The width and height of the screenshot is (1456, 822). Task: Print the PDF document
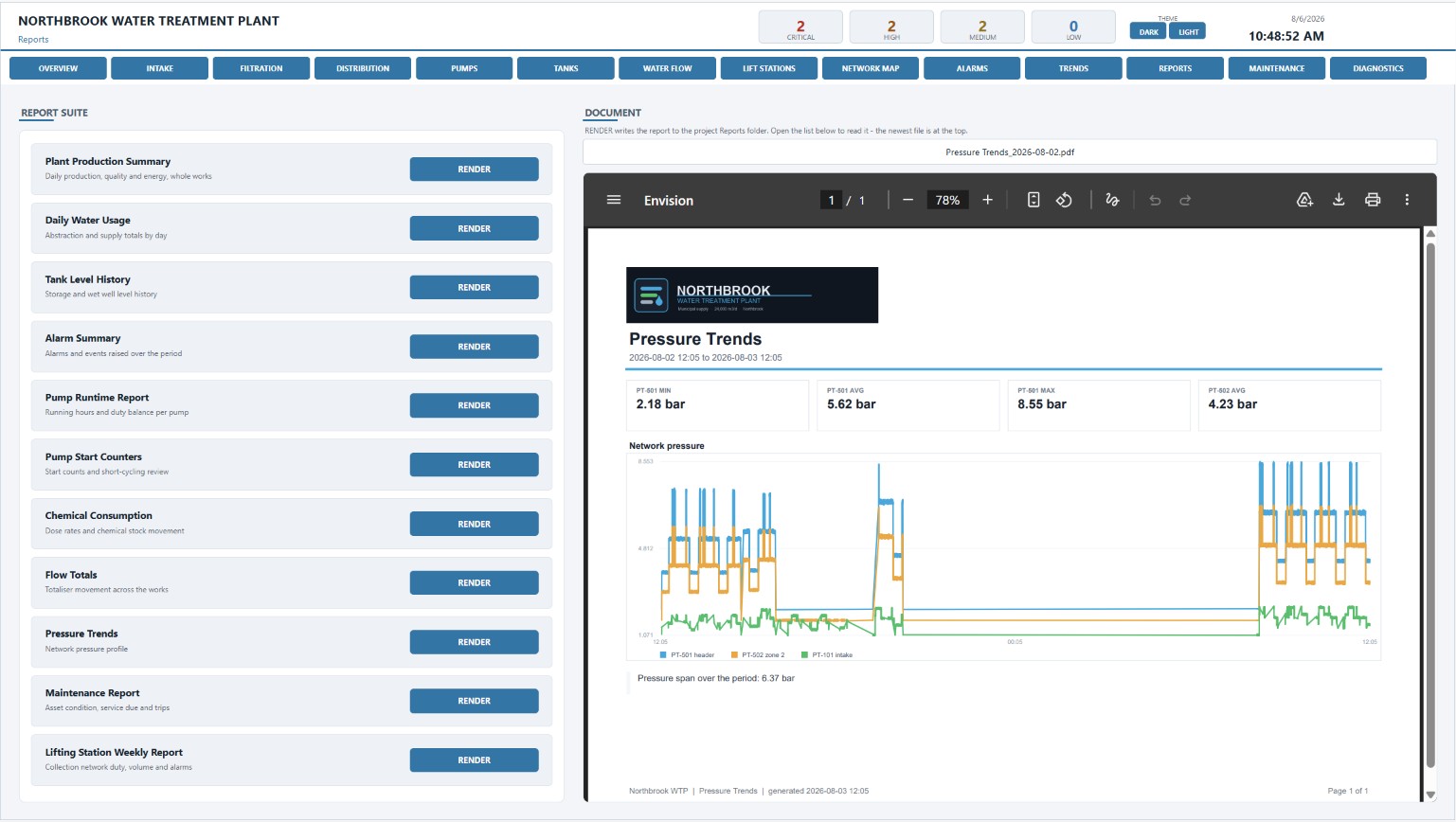coord(1373,200)
